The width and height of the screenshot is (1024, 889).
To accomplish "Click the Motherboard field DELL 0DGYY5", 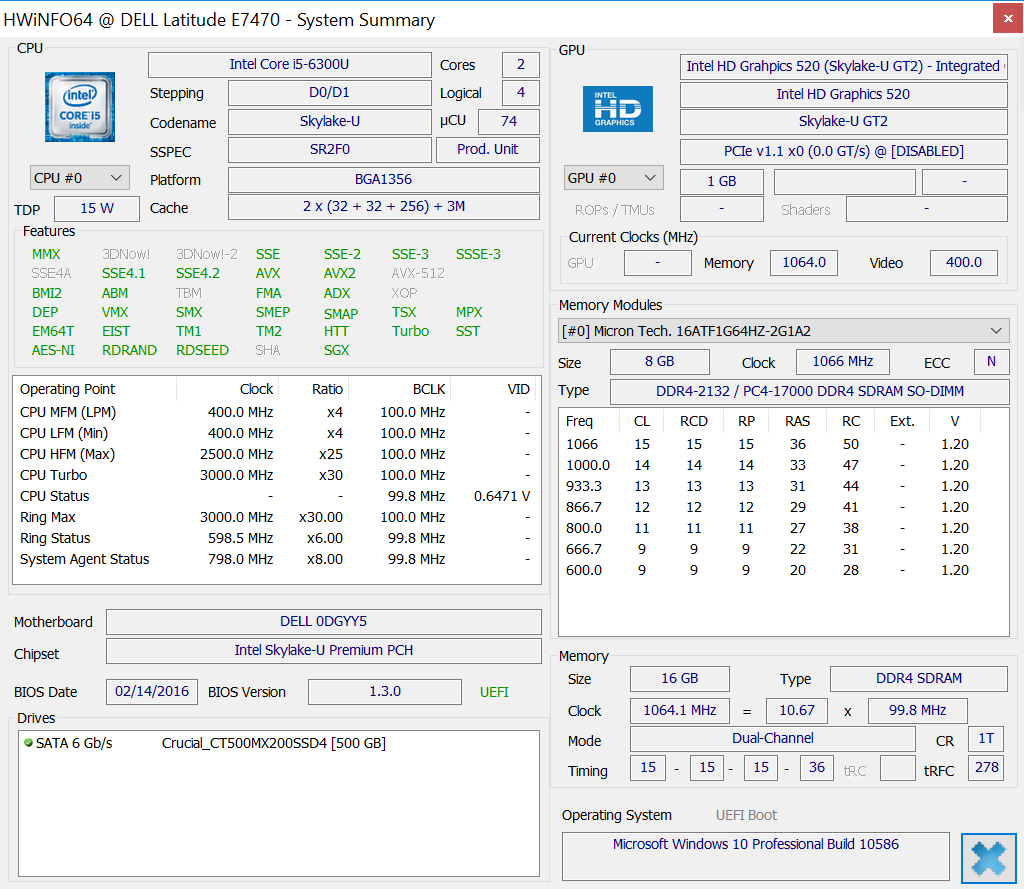I will [x=323, y=621].
